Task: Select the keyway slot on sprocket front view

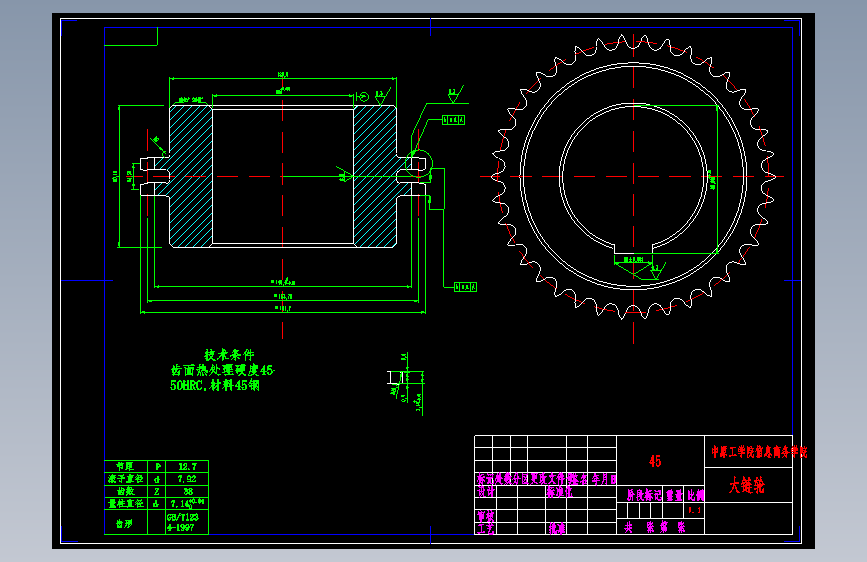Action: [x=634, y=247]
